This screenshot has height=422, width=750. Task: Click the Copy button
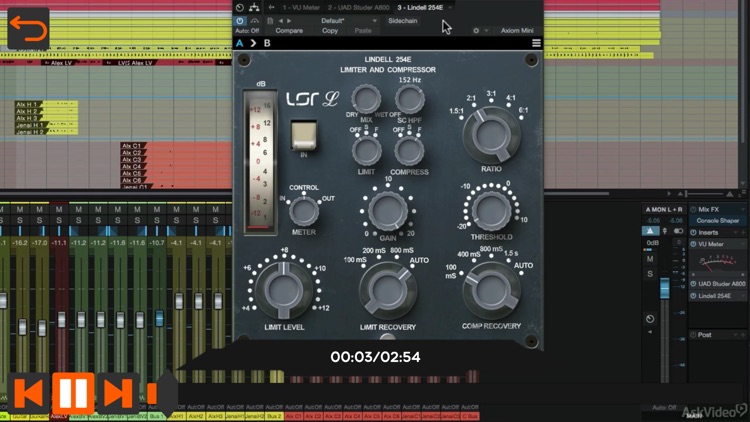tap(330, 31)
